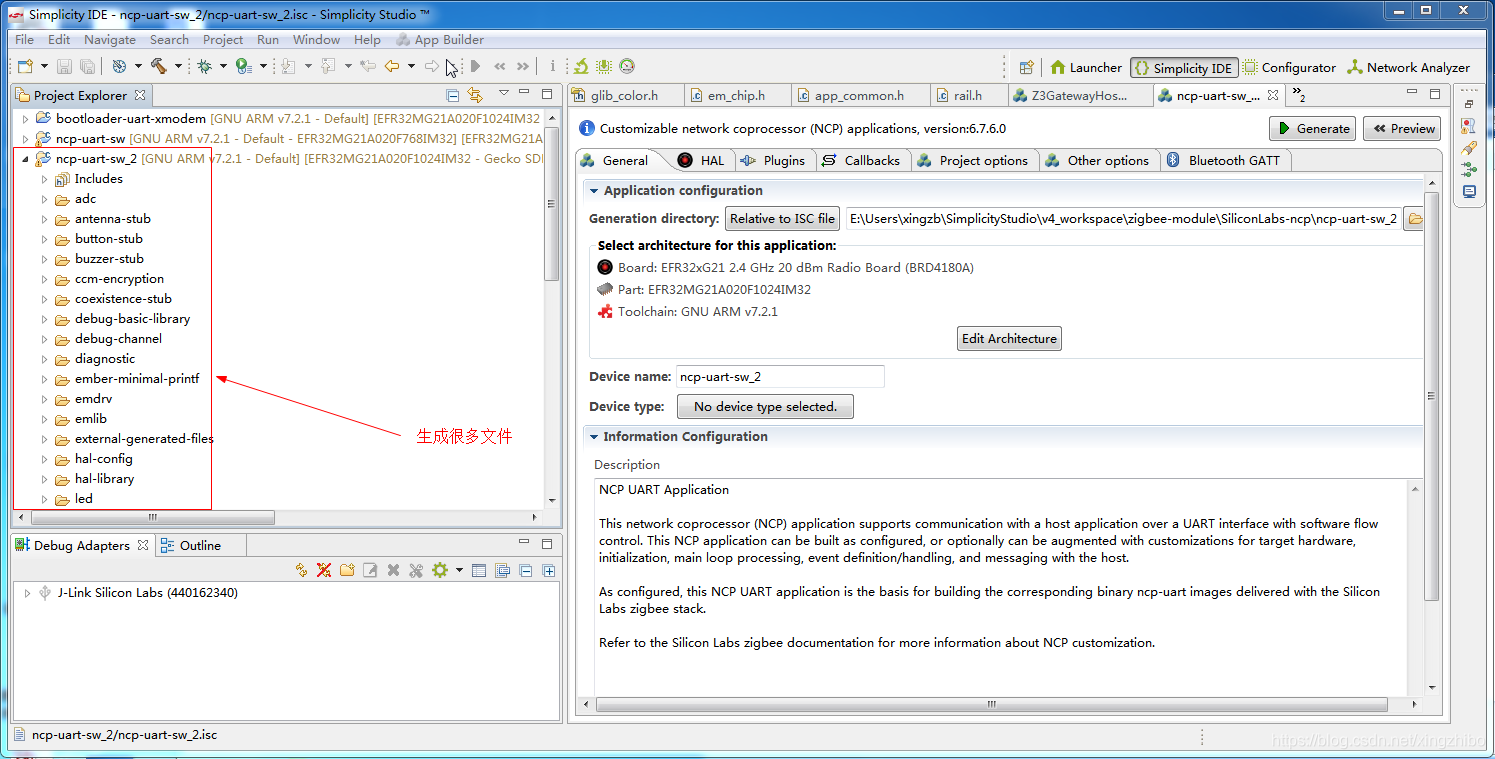Click Collapse All in Project Explorer
The height and width of the screenshot is (759, 1495).
point(453,95)
